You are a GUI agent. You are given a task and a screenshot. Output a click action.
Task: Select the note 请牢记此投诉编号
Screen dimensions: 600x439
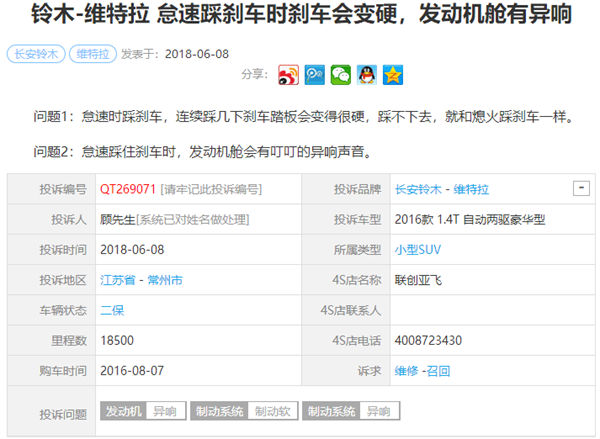[211, 189]
